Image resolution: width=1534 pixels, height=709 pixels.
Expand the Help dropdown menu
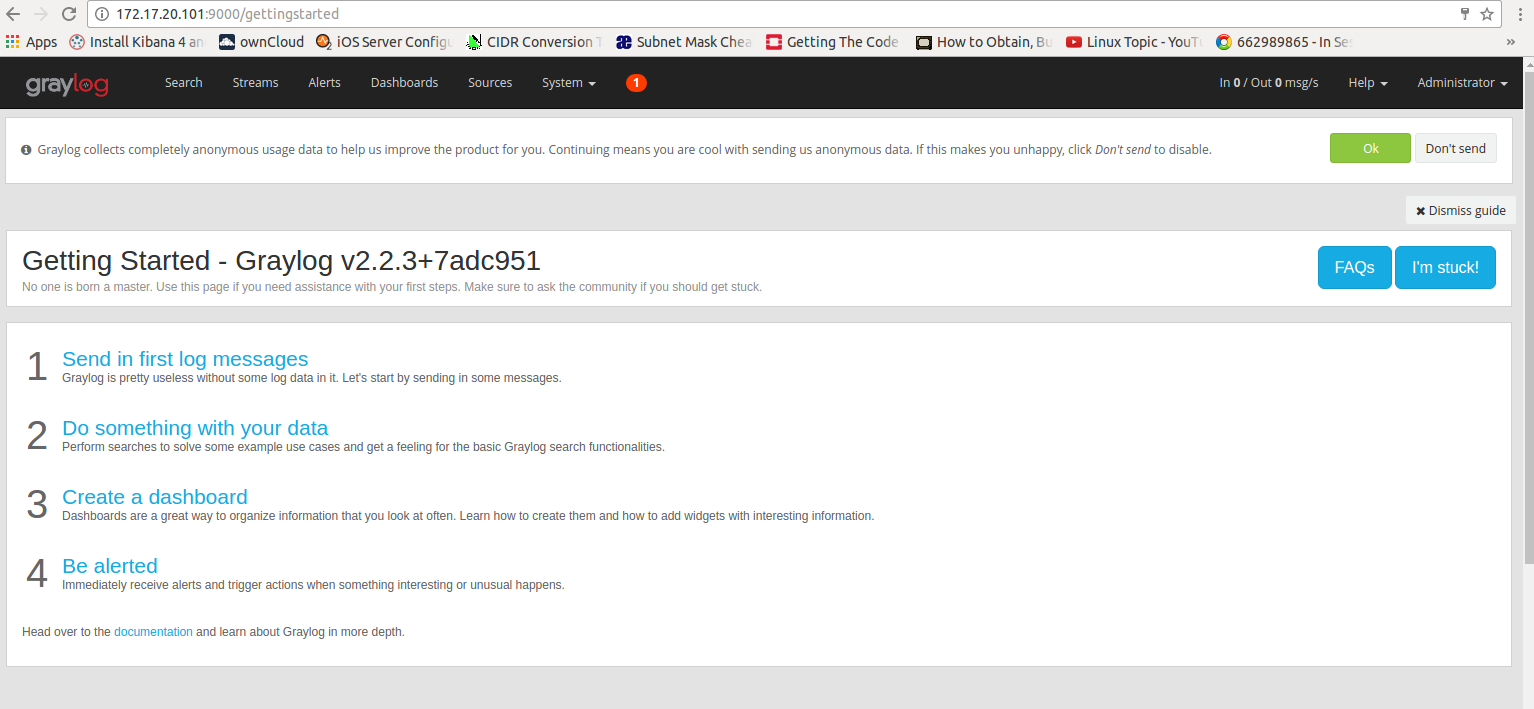point(1368,83)
